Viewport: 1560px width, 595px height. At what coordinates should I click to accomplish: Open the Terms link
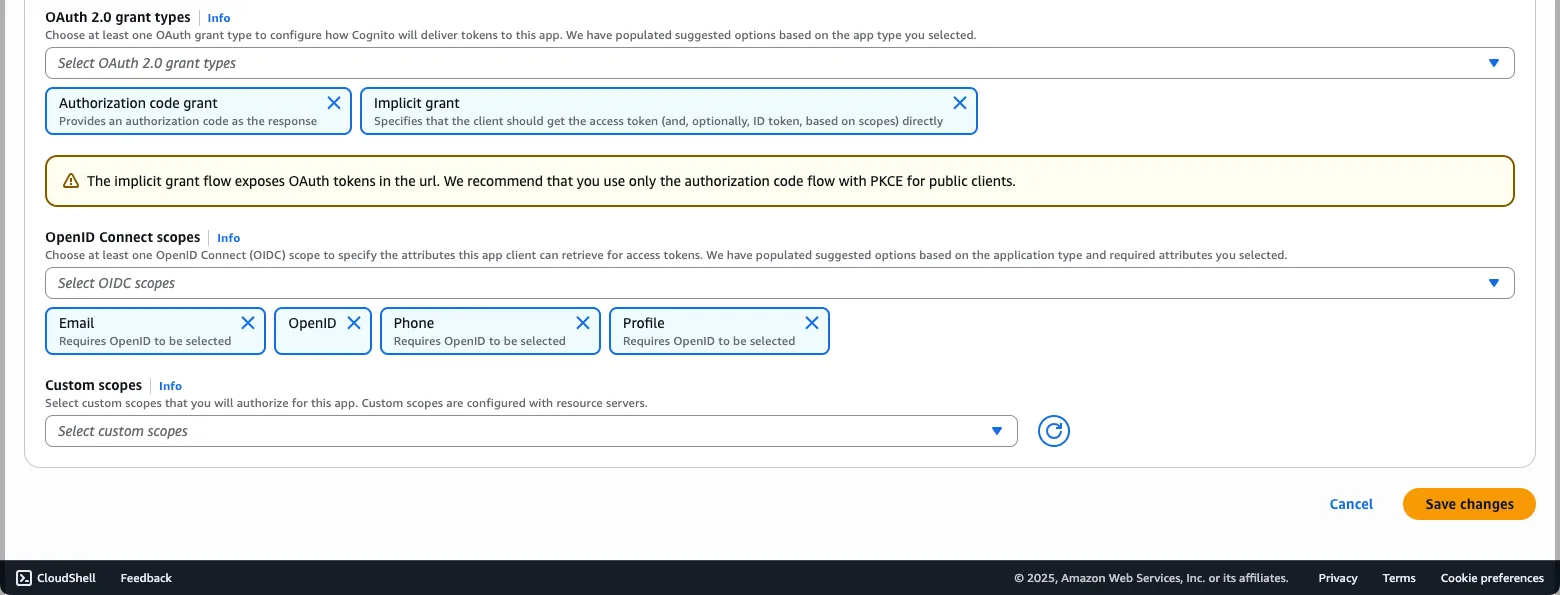coord(1399,578)
